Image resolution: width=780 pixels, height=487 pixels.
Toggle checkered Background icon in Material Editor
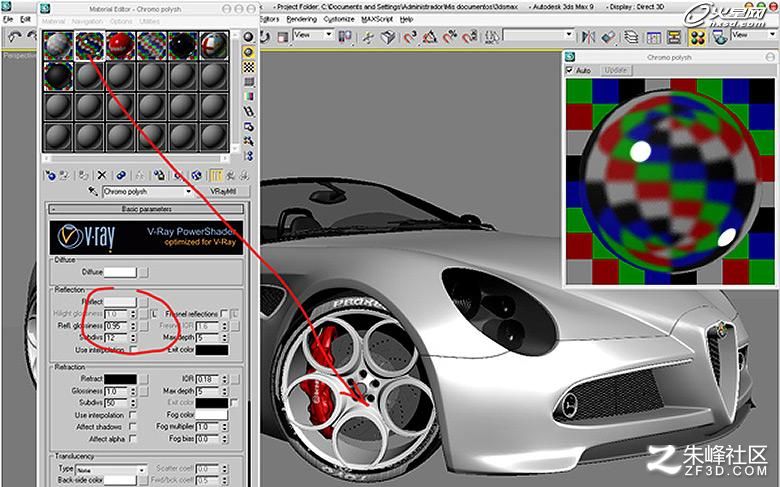pyautogui.click(x=249, y=67)
